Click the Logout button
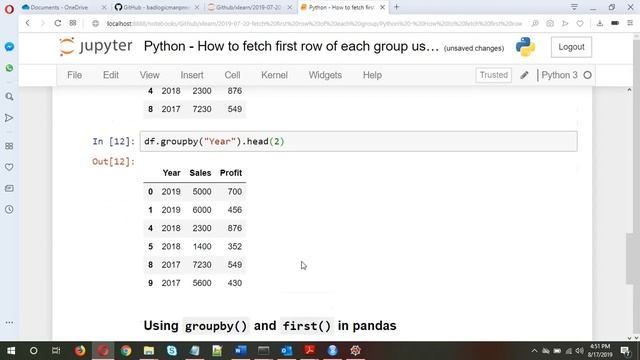The image size is (640, 360). click(571, 47)
